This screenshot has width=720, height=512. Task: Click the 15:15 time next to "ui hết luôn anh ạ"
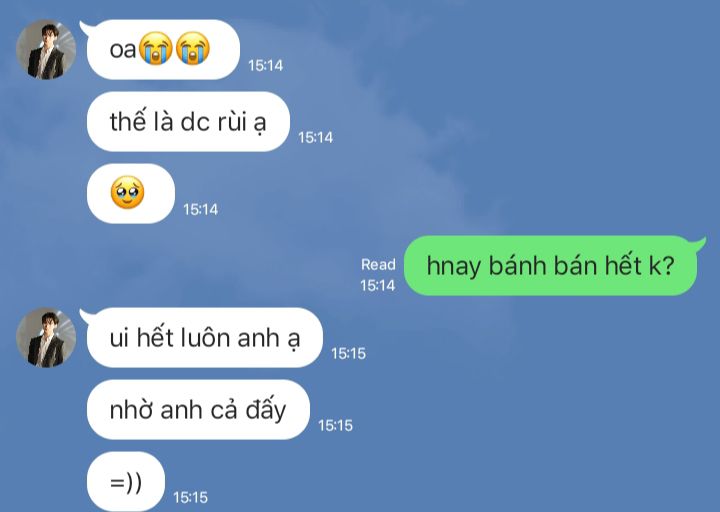click(x=349, y=353)
